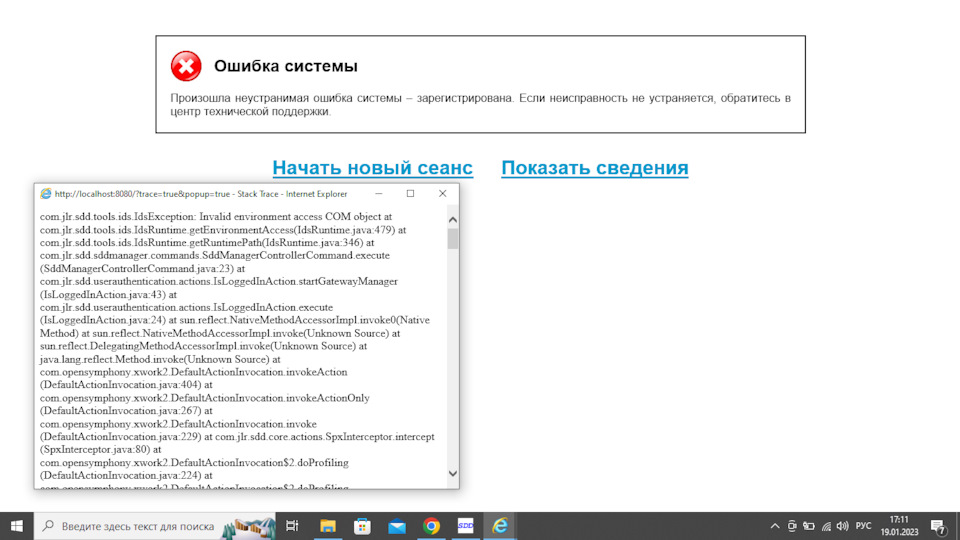The width and height of the screenshot is (960, 540).
Task: Expand the hidden system tray icons
Action: [774, 526]
